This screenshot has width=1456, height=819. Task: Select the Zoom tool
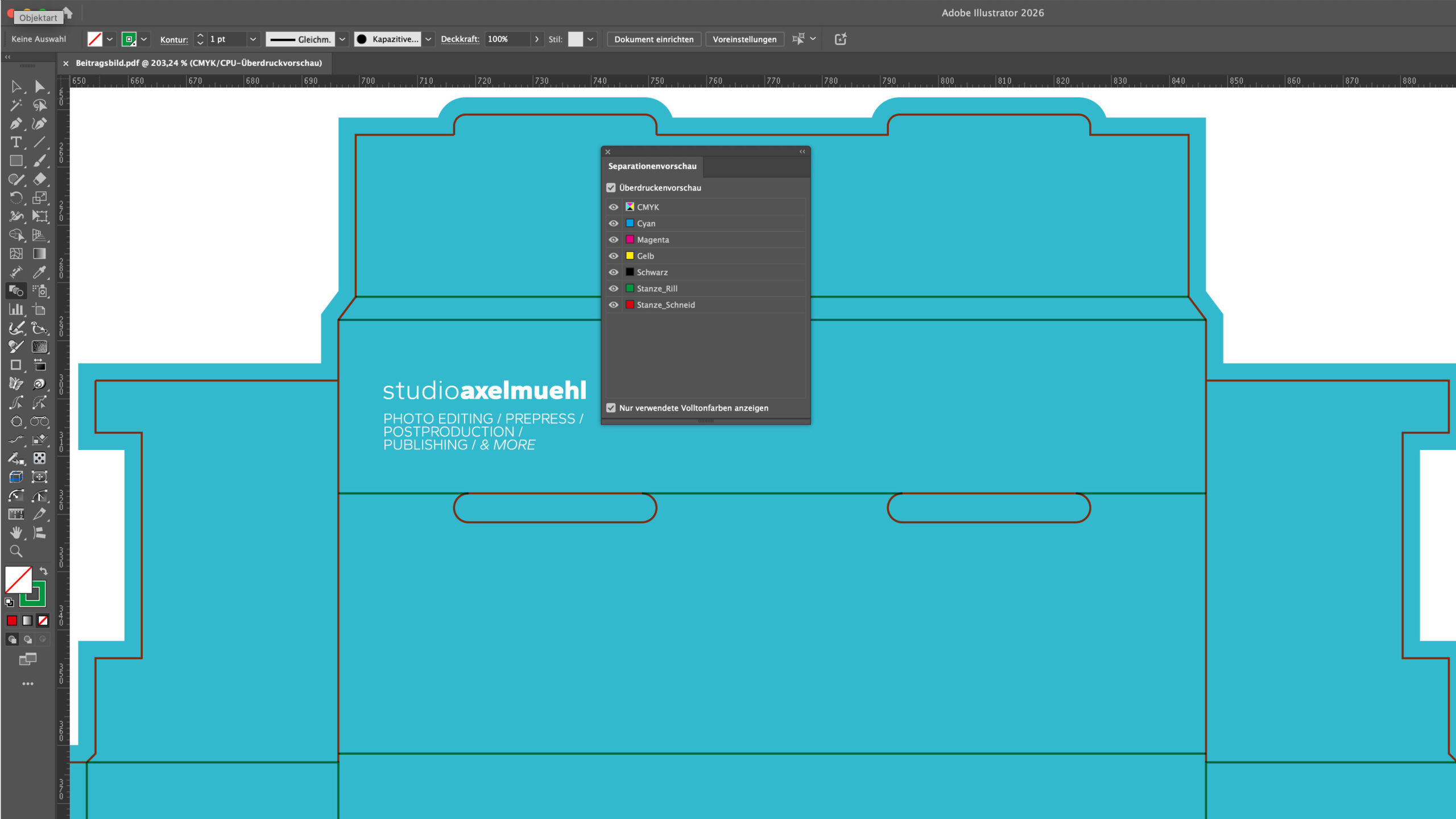click(x=15, y=551)
